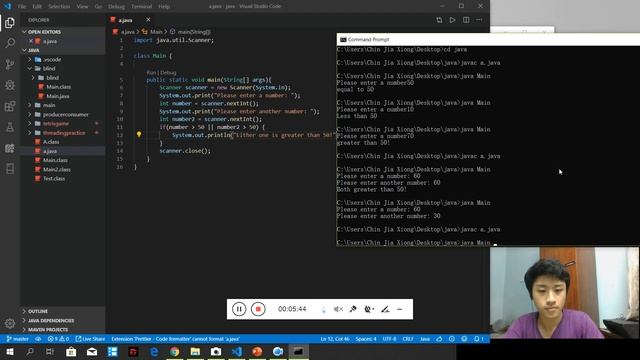Toggle the muted speaker in the recorder bar
This screenshot has height=360, width=640.
(x=338, y=309)
